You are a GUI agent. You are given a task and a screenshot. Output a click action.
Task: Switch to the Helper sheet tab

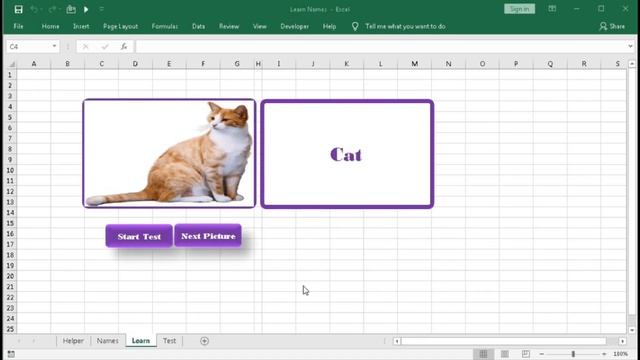coord(73,341)
